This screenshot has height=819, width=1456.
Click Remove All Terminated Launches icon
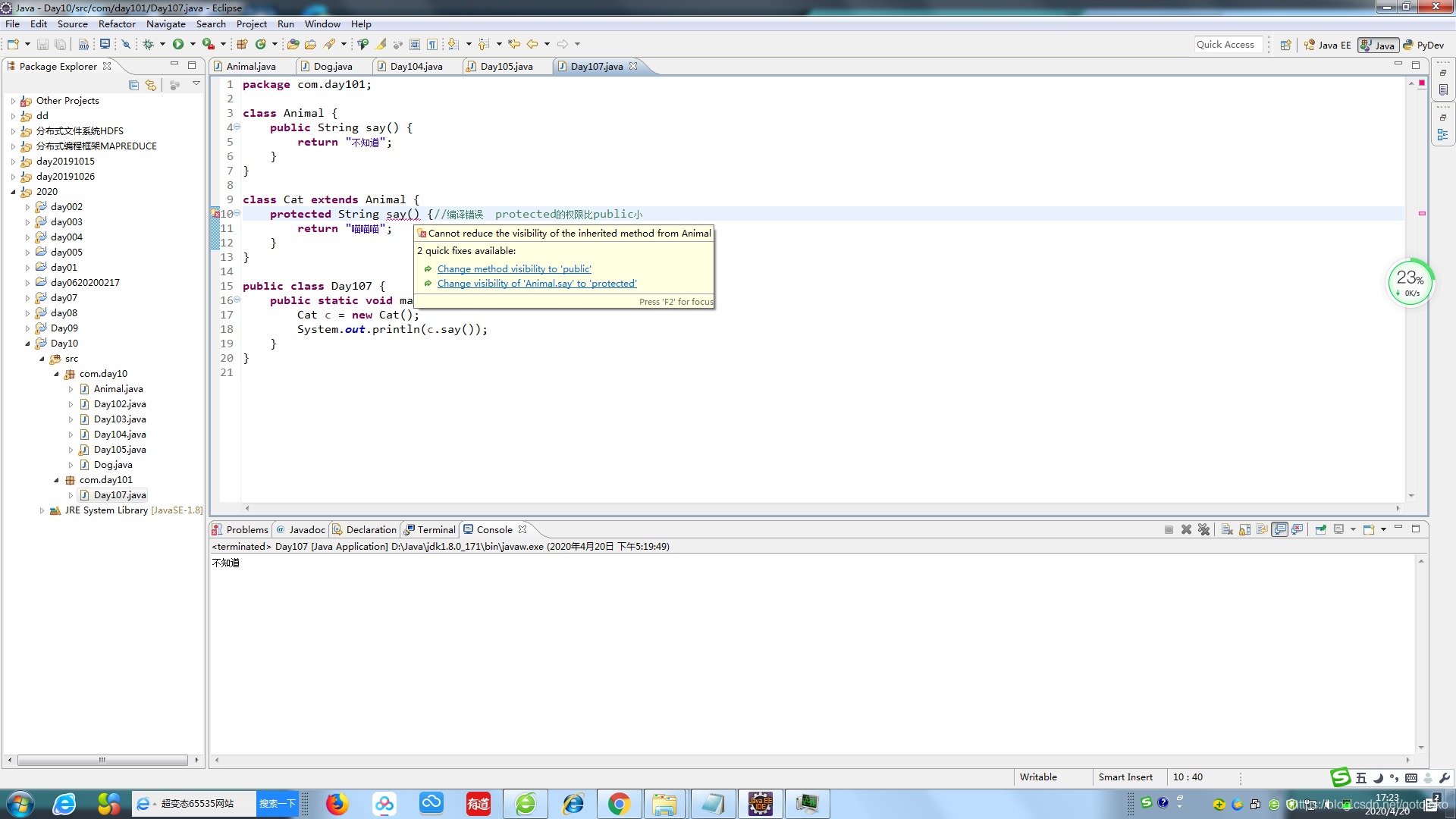tap(1203, 529)
